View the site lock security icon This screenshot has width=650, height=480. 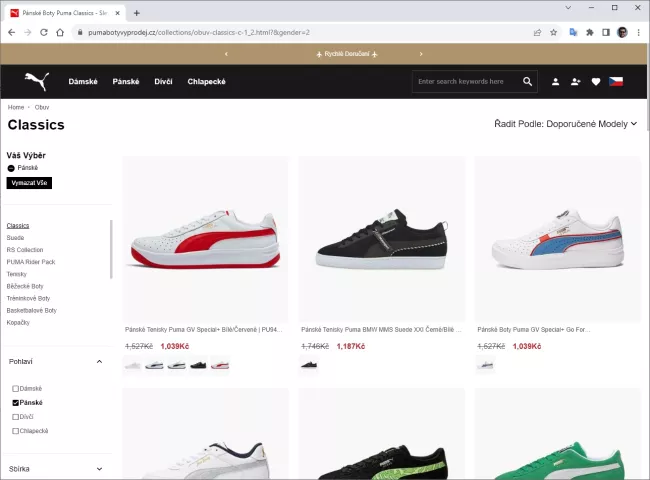80,32
